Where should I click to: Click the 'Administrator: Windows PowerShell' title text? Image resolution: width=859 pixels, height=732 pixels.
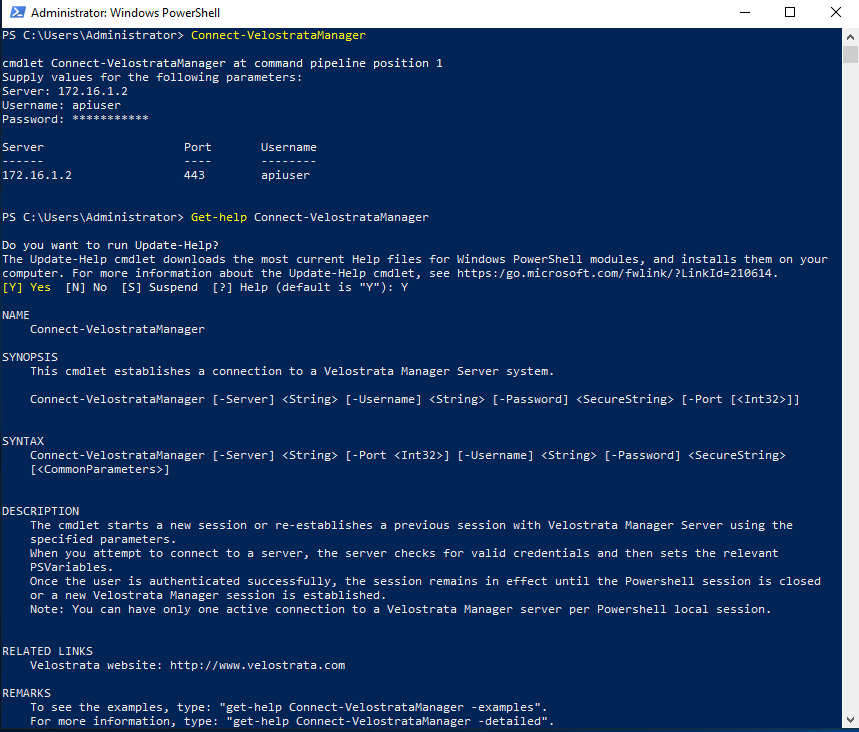(125, 13)
